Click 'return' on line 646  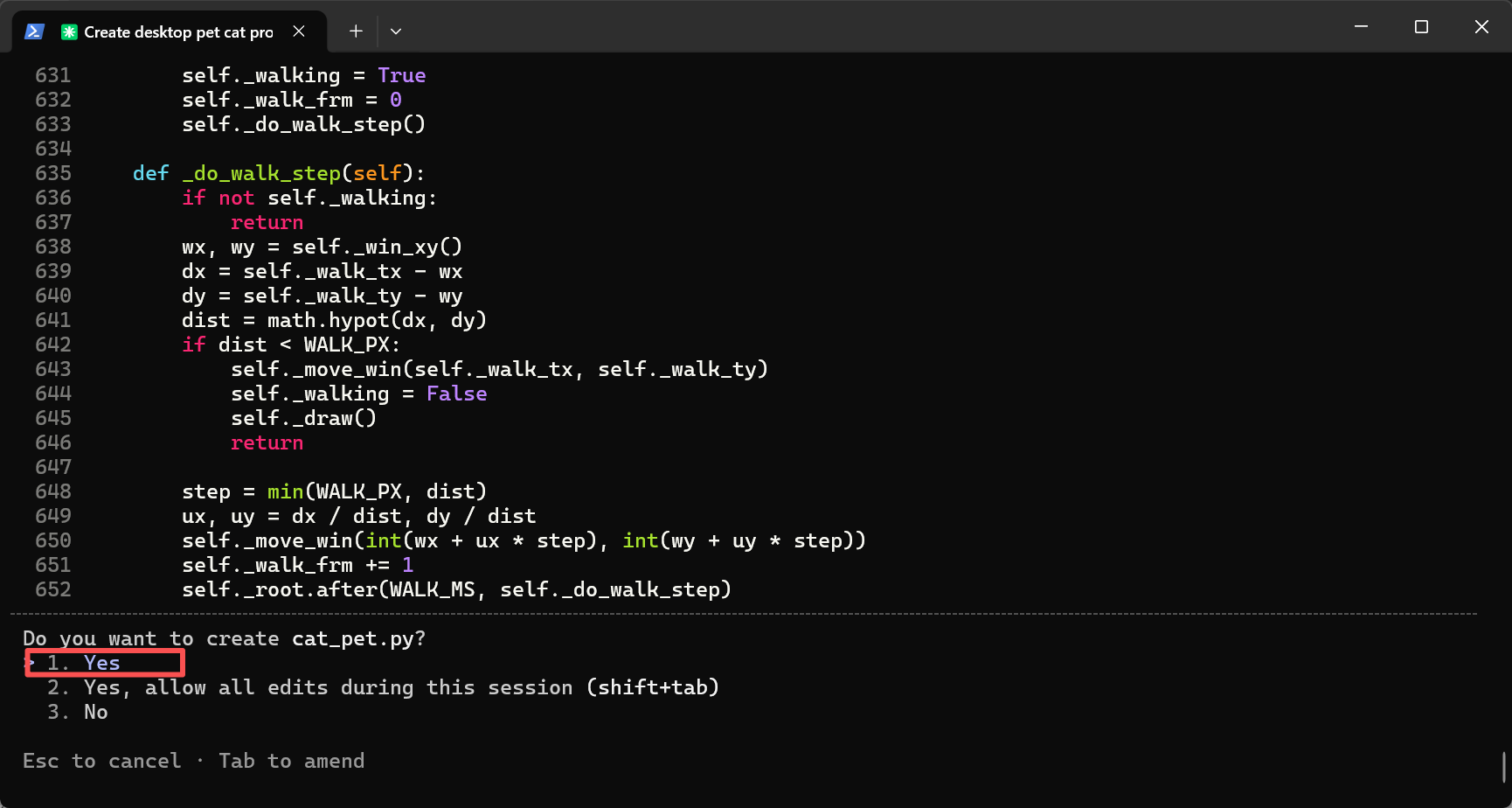pos(267,442)
